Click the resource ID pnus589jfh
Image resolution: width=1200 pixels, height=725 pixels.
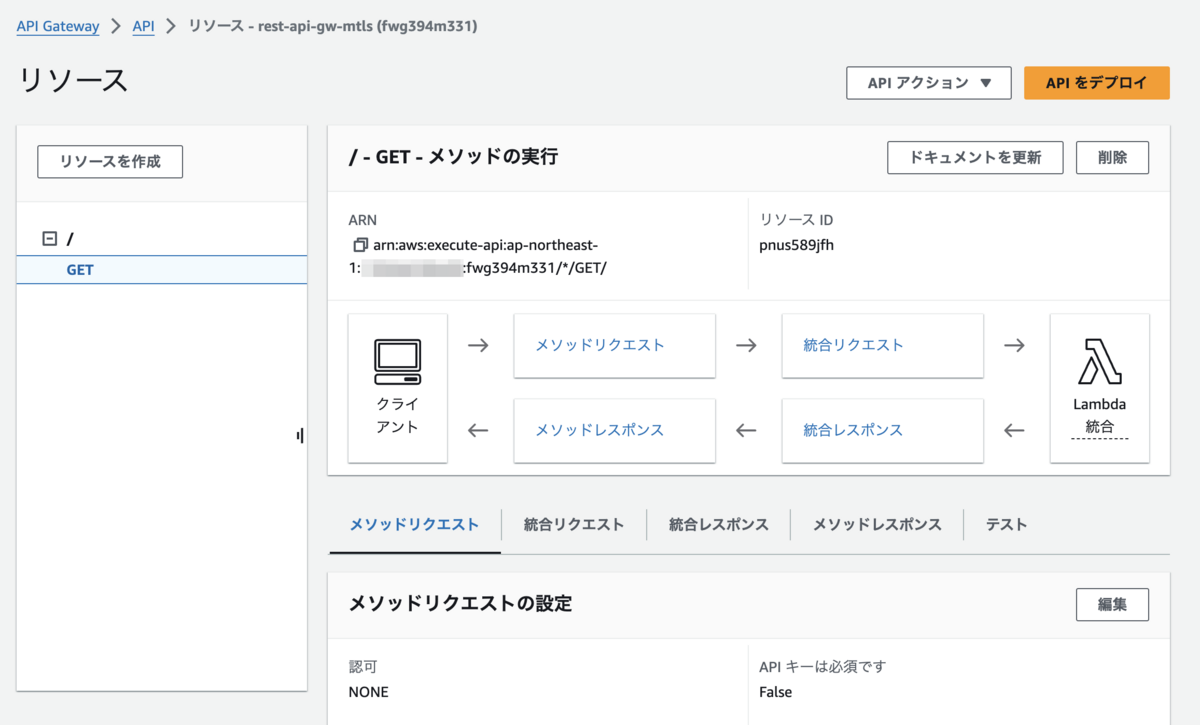797,245
